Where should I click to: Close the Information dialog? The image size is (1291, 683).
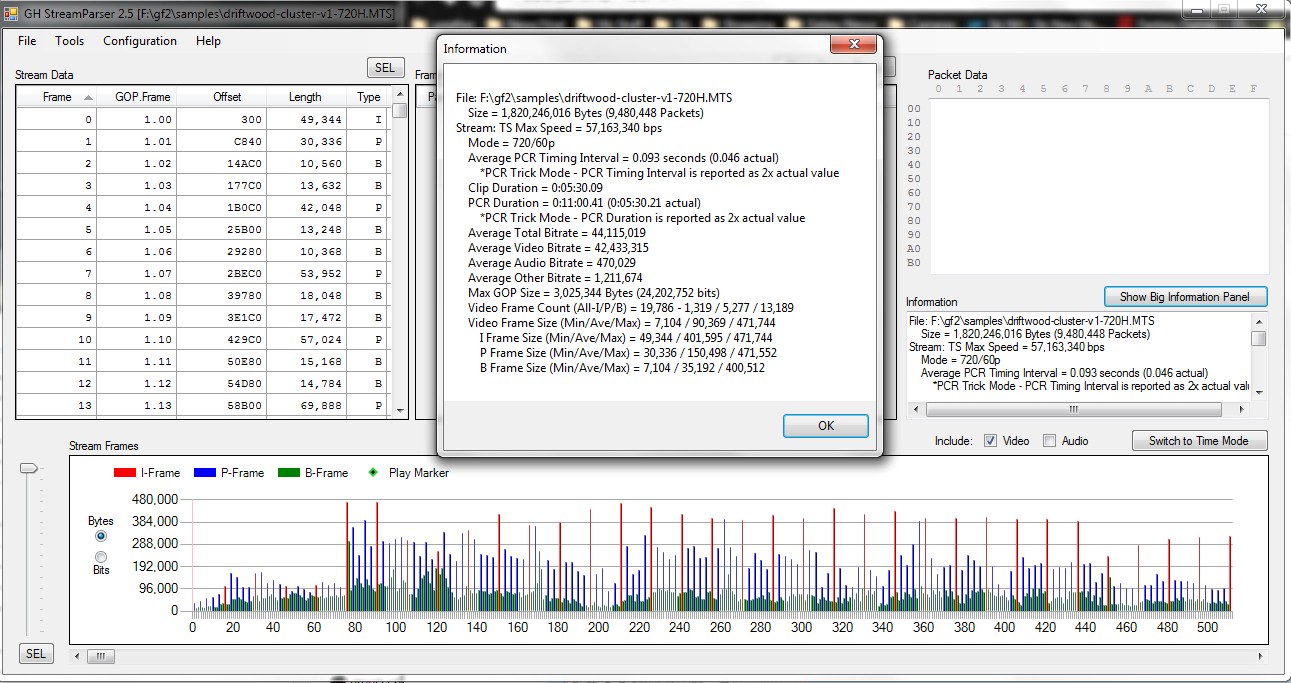coord(854,45)
